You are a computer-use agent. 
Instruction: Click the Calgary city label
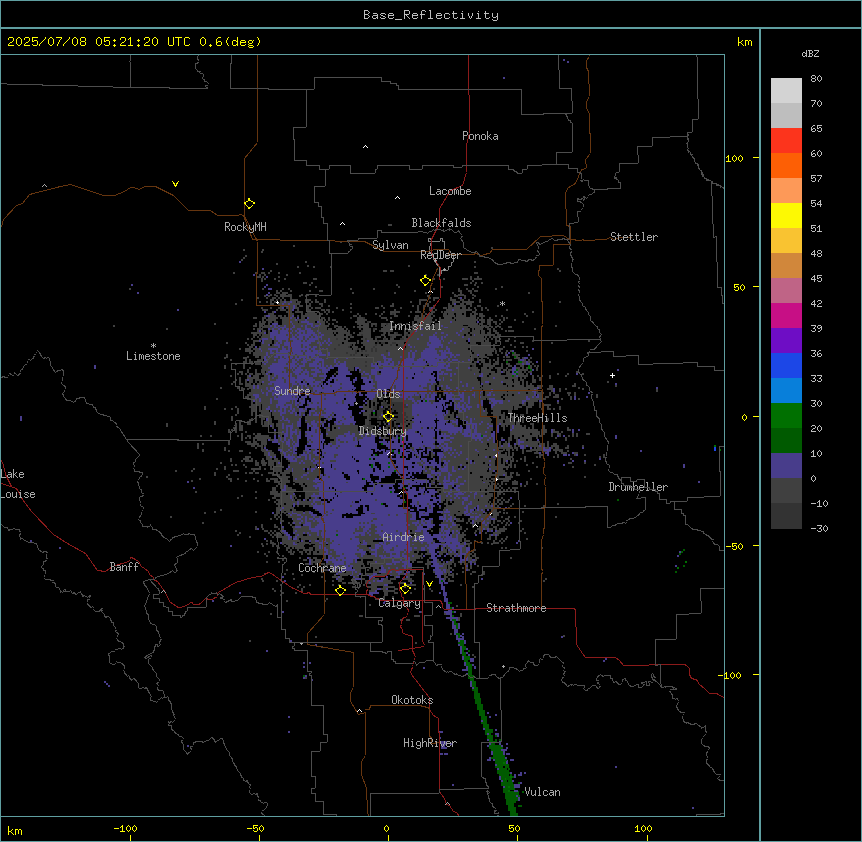click(x=399, y=603)
